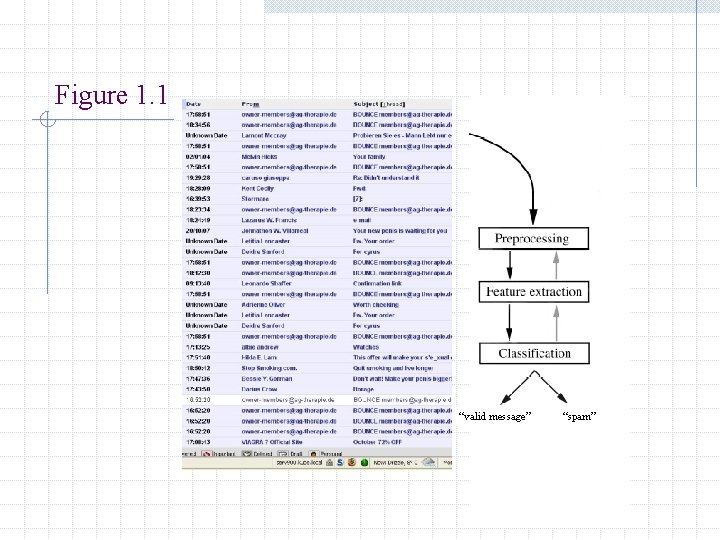720x540 pixels.
Task: Open the 'October 72% OFF' subject
Action: click(x=377, y=442)
